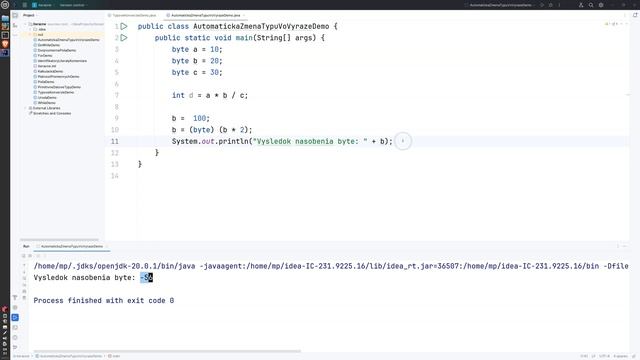The image size is (640, 360).
Task: Switch to the TypoveKonverzieDemo.java editor tab
Action: pos(132,15)
